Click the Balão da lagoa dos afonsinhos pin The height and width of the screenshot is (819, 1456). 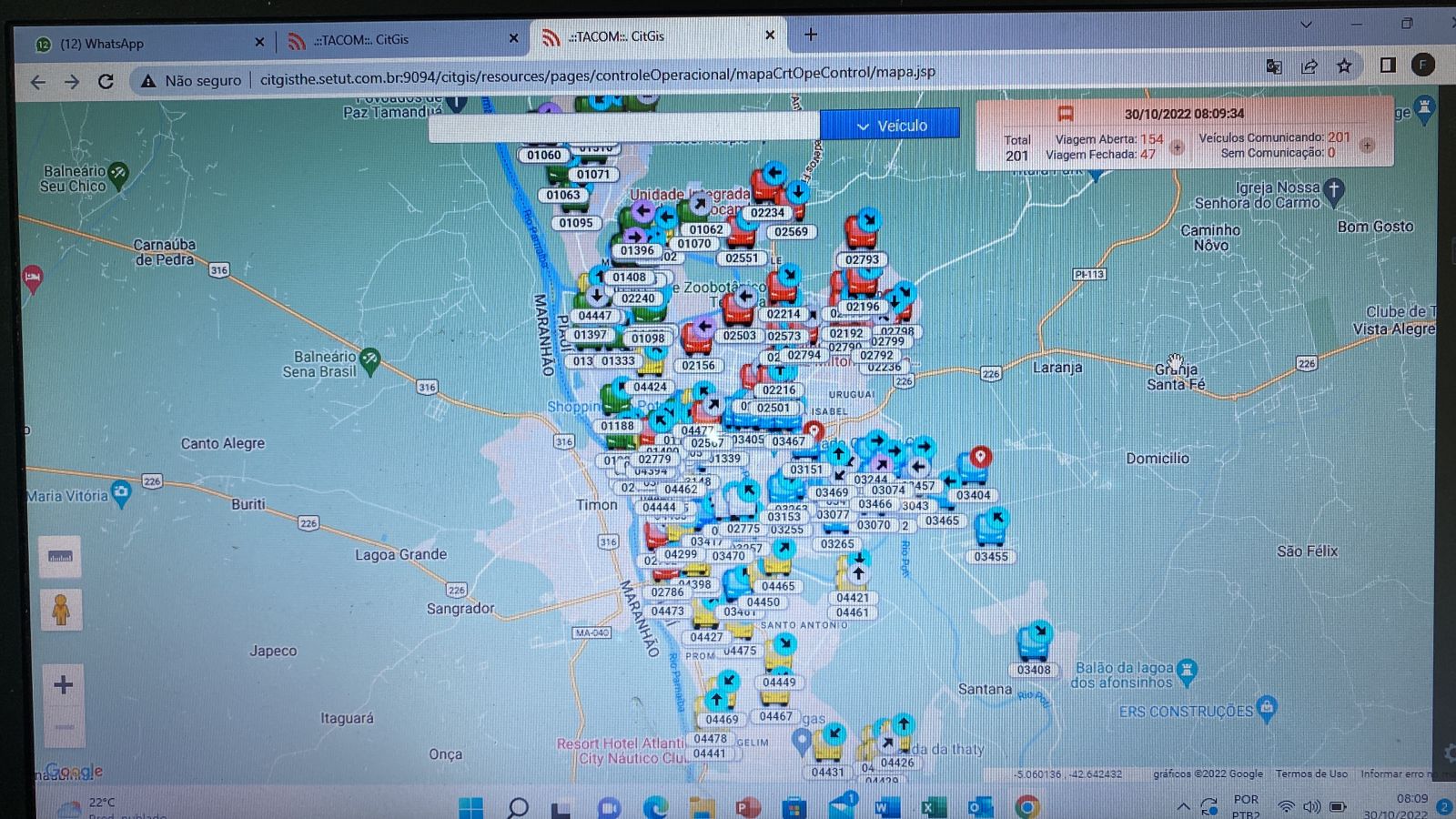1186,672
